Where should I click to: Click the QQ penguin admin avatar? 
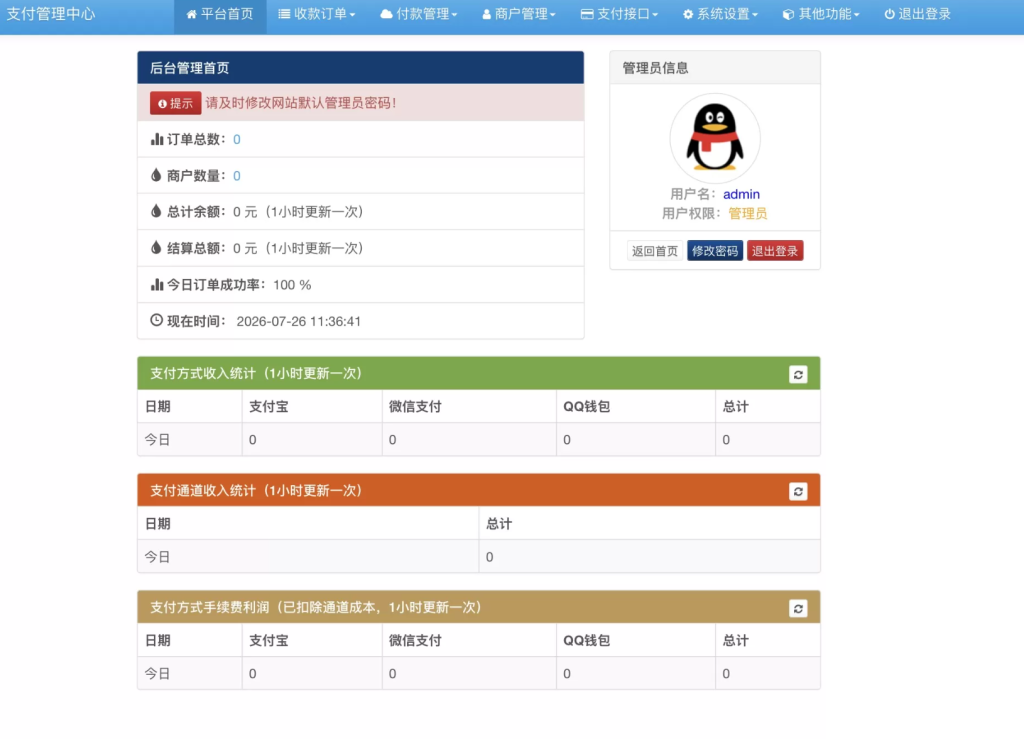point(714,138)
